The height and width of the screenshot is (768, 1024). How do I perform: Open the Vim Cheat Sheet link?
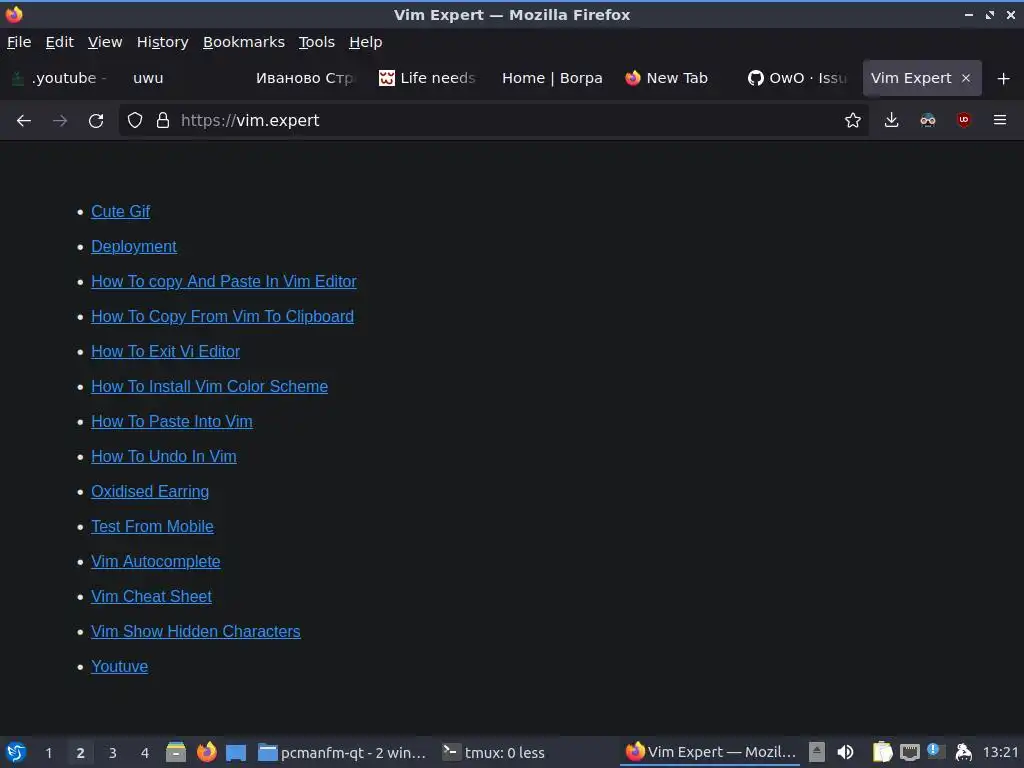pos(152,597)
